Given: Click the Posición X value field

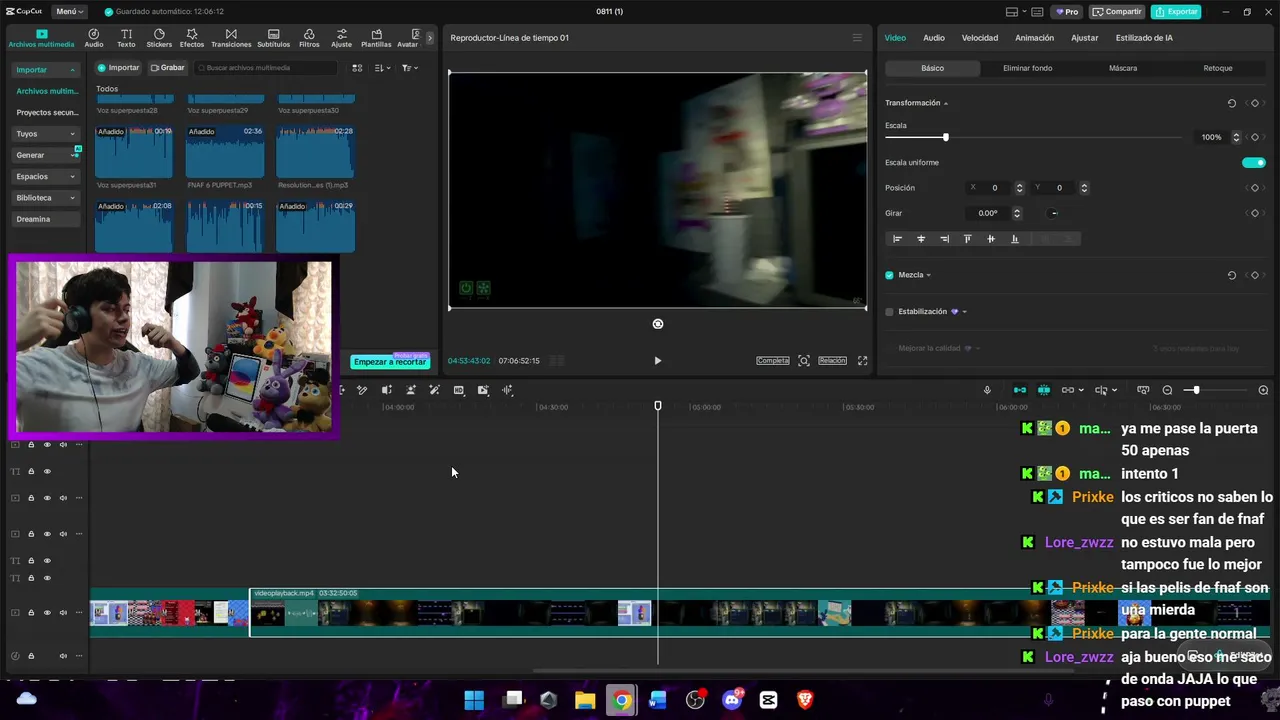Looking at the screenshot, I should 995,188.
